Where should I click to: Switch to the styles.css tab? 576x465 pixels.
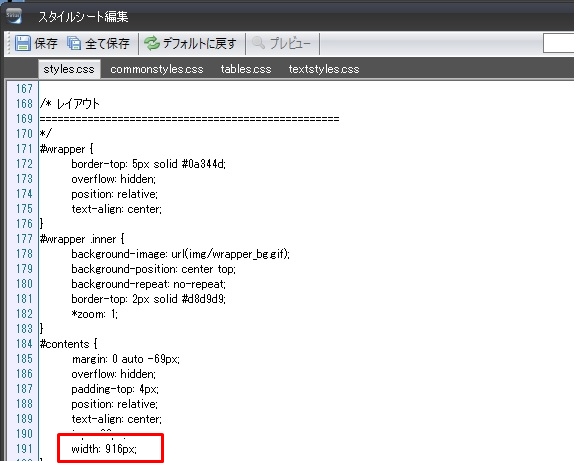(x=69, y=69)
